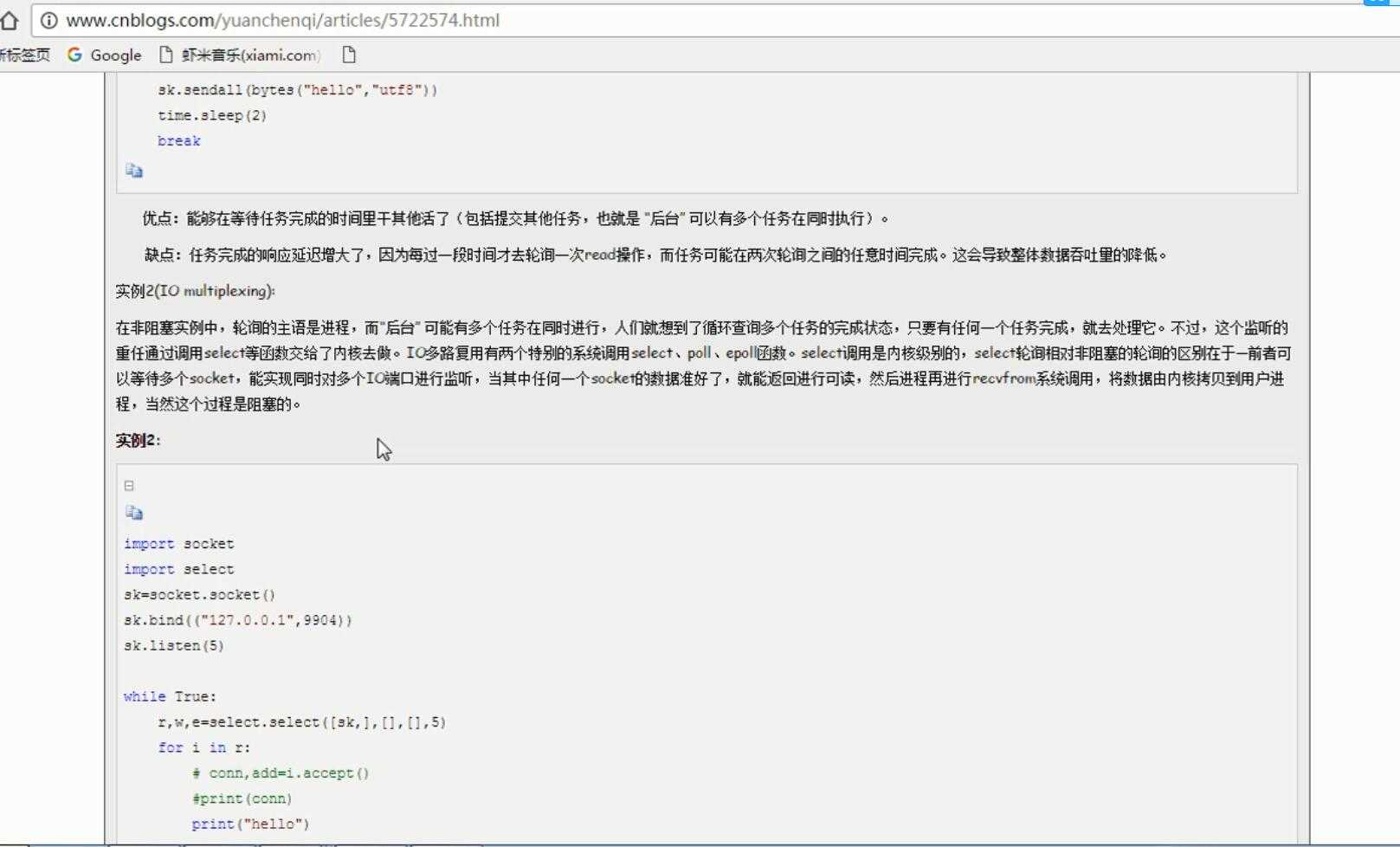Click the 'for i in r:' line

point(203,747)
